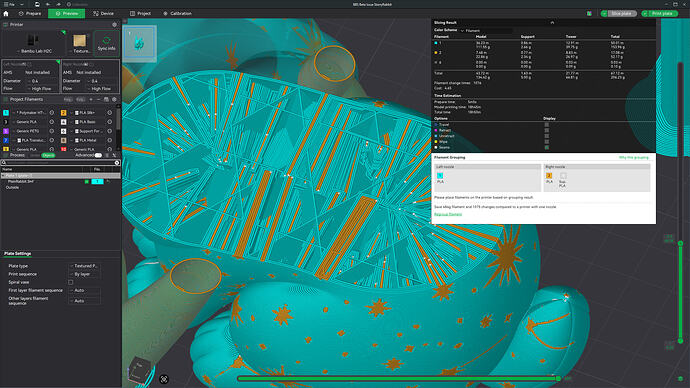This screenshot has height=388, width=690.
Task: Click filament 1 icon in Left nozzle group
Action: 440,176
